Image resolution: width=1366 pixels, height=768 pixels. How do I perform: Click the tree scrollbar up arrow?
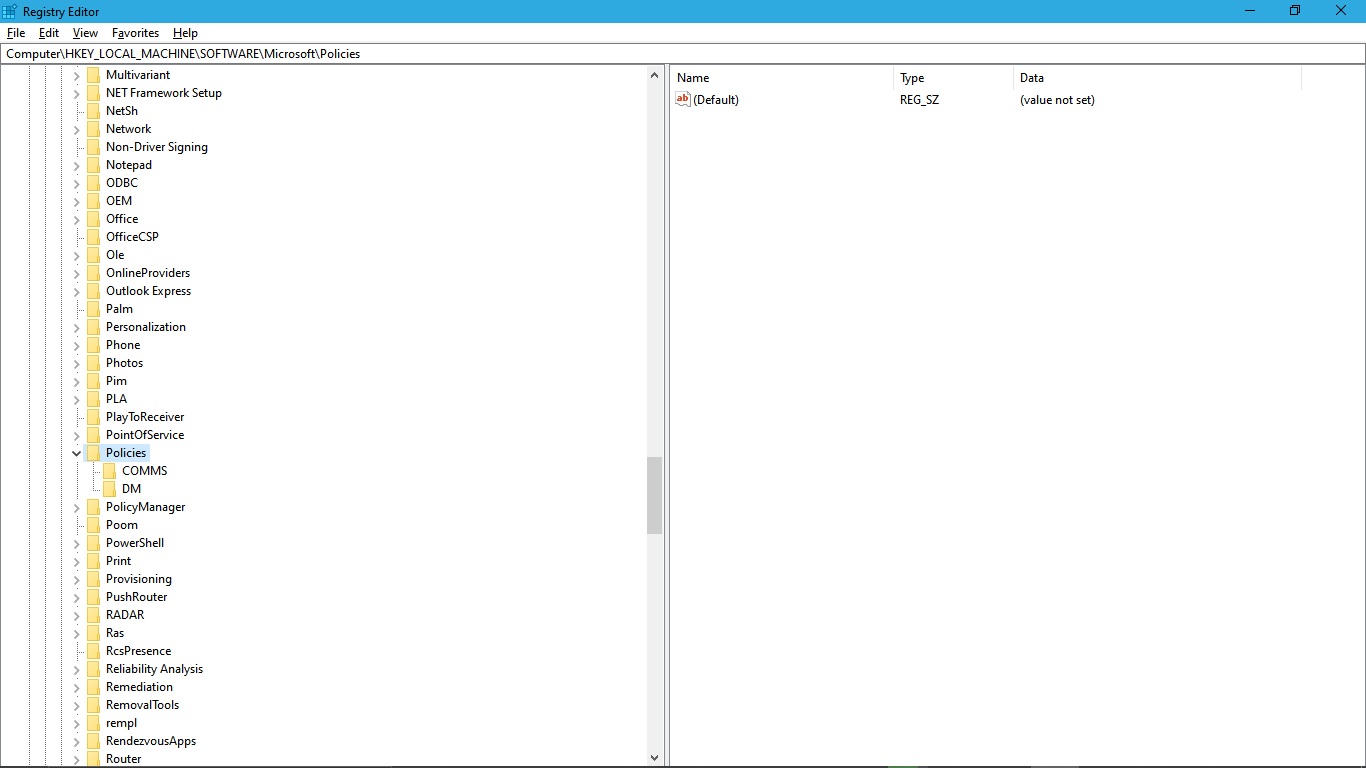[655, 75]
